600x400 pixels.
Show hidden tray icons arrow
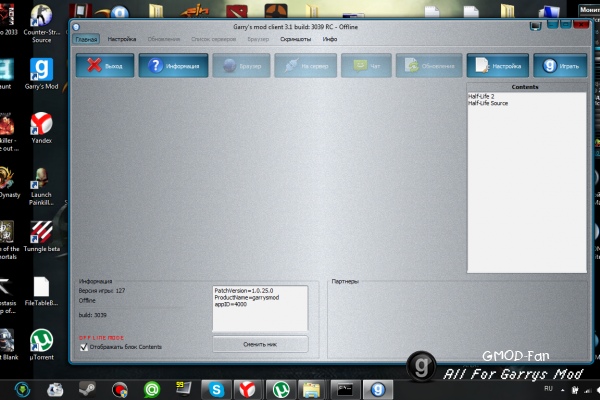562,390
